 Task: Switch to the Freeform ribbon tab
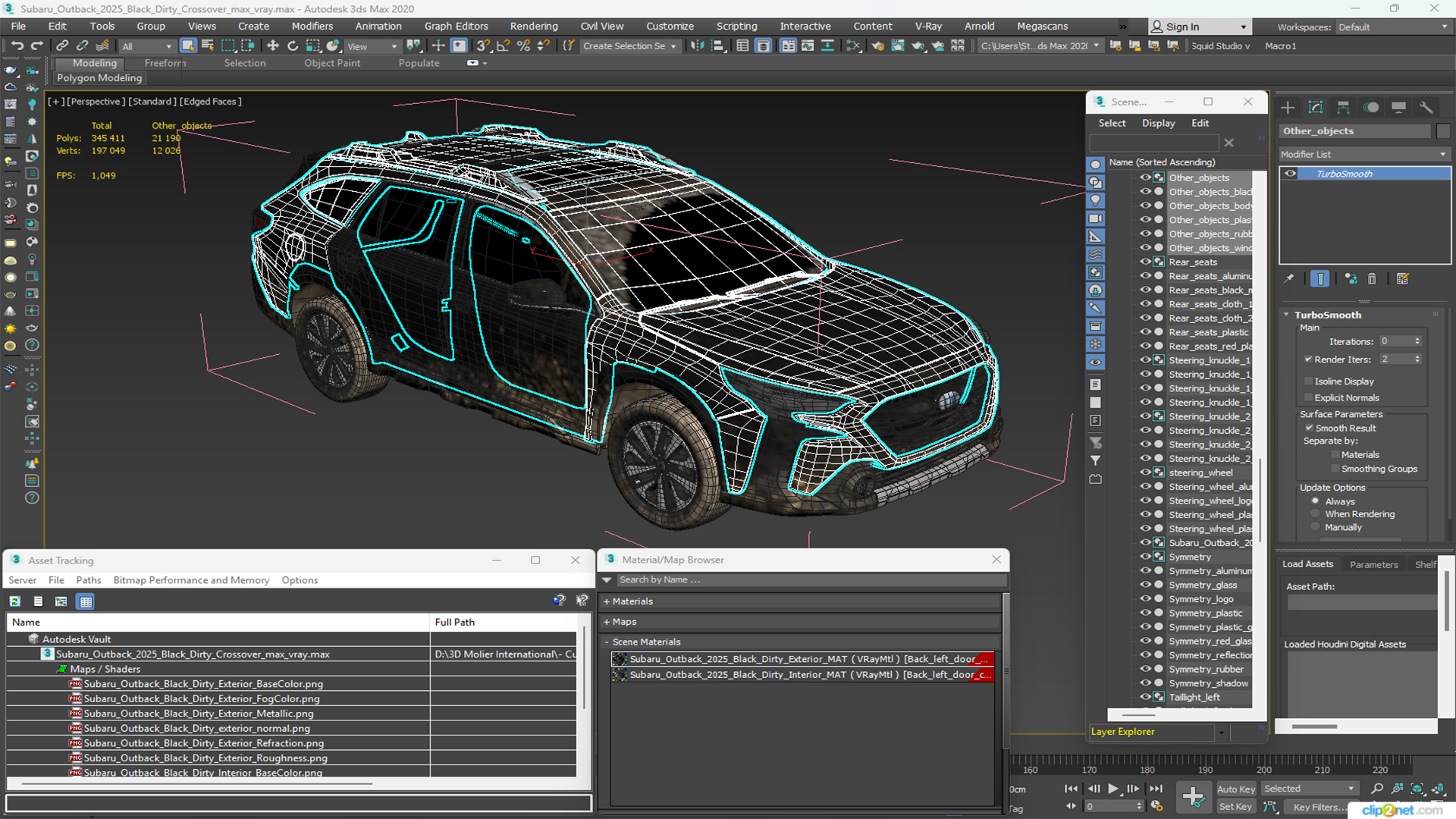point(165,64)
